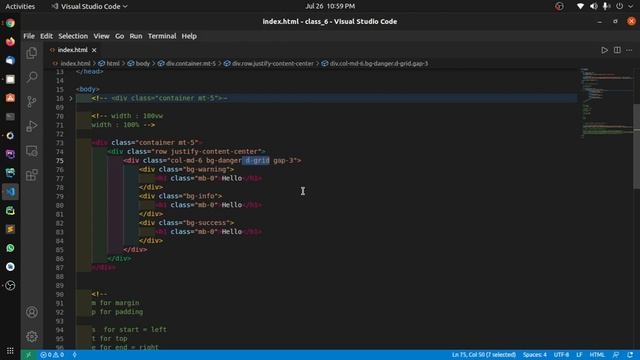Split the editor to the right
This screenshot has width=640, height=360.
(x=617, y=50)
